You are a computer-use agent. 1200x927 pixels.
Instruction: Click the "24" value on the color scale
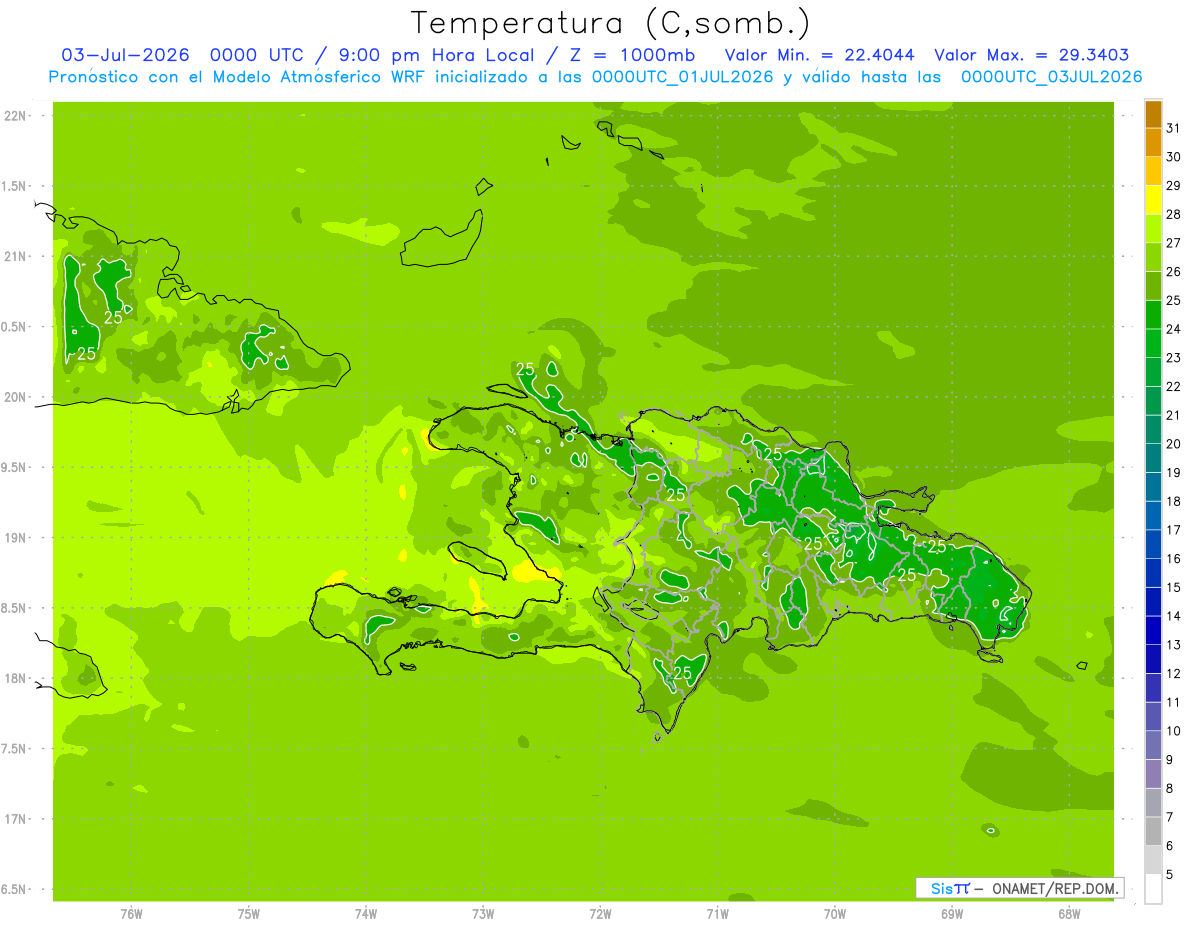[1174, 329]
